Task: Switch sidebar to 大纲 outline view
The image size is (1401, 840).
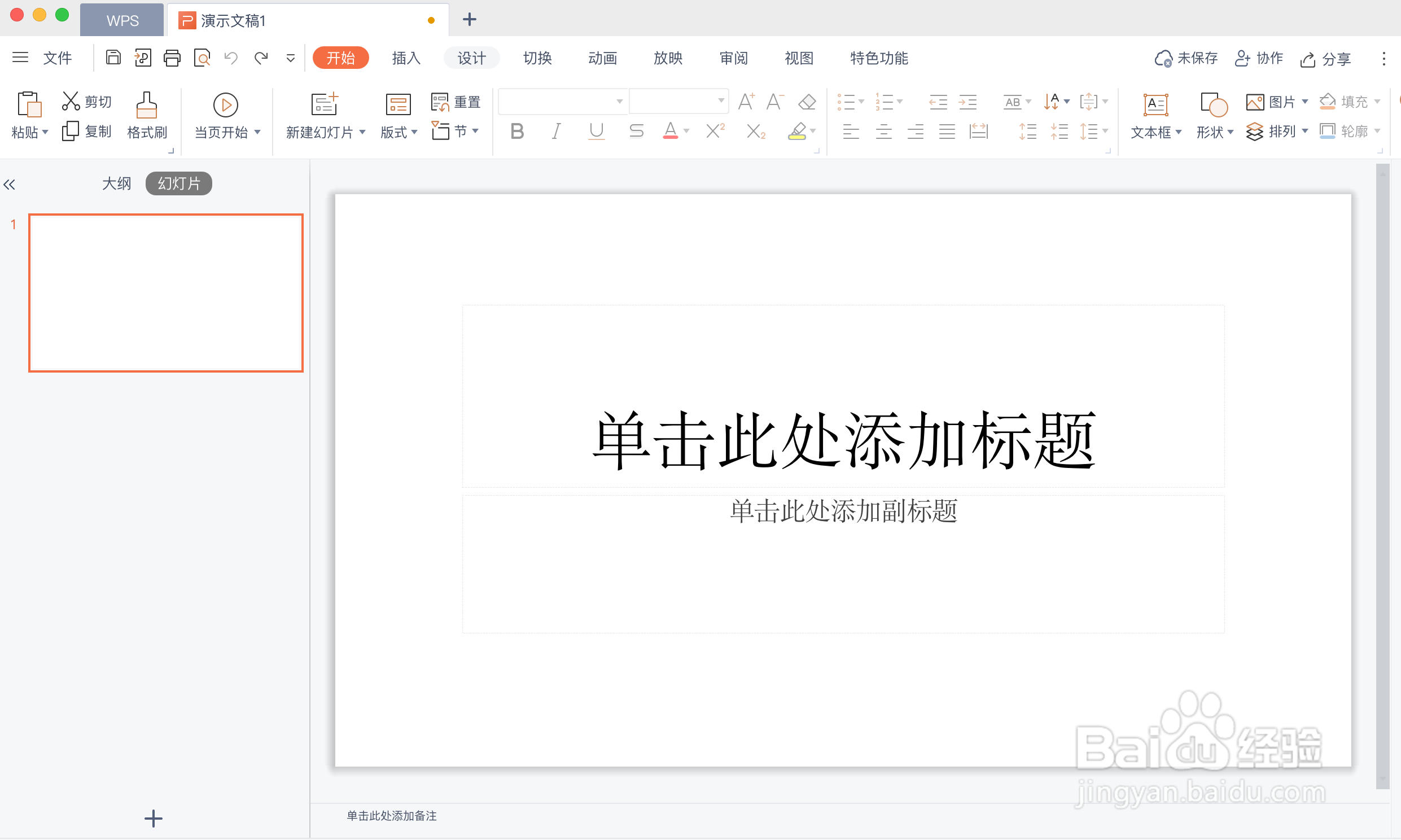Action: click(116, 183)
